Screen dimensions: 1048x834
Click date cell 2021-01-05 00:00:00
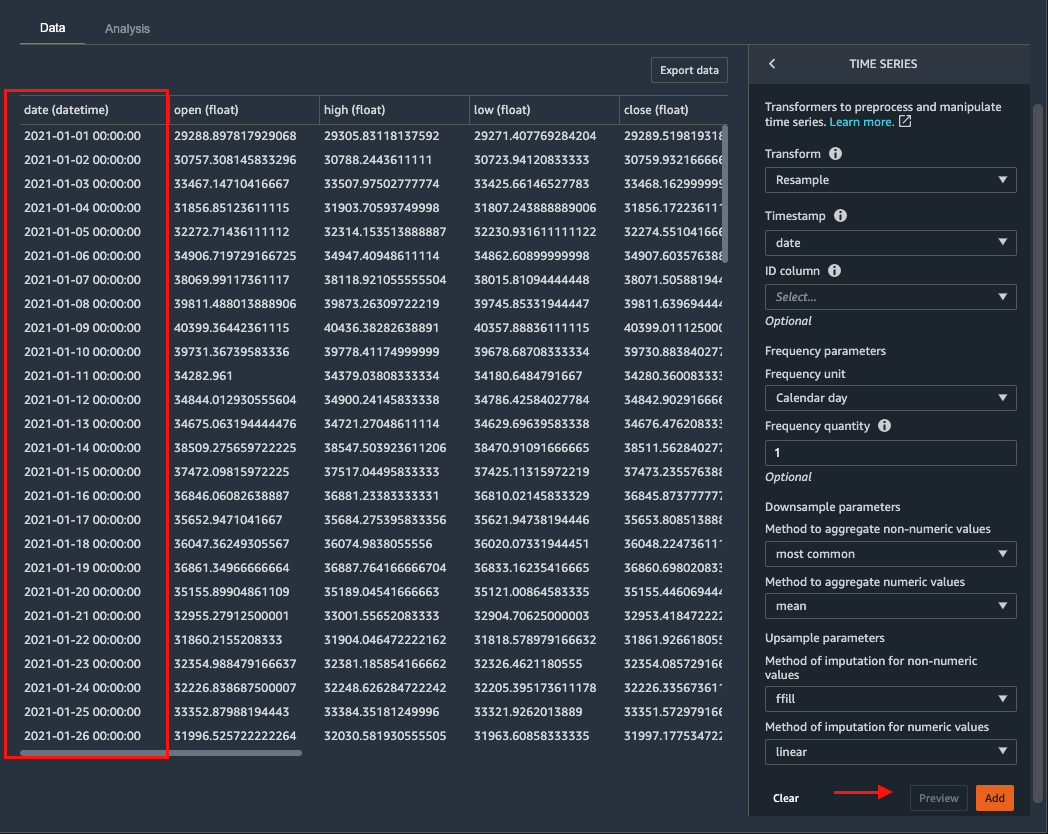(82, 232)
